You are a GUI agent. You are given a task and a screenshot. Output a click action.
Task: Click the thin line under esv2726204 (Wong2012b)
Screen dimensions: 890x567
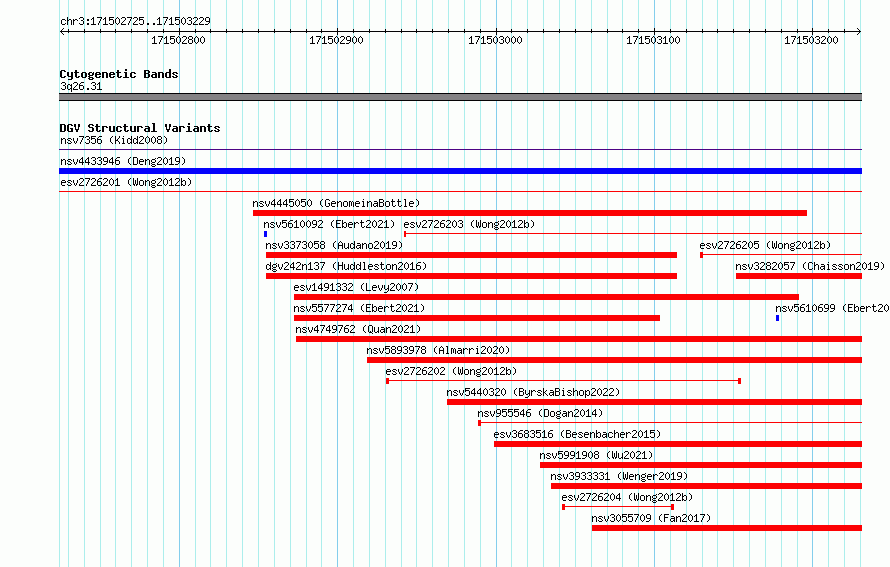618,507
